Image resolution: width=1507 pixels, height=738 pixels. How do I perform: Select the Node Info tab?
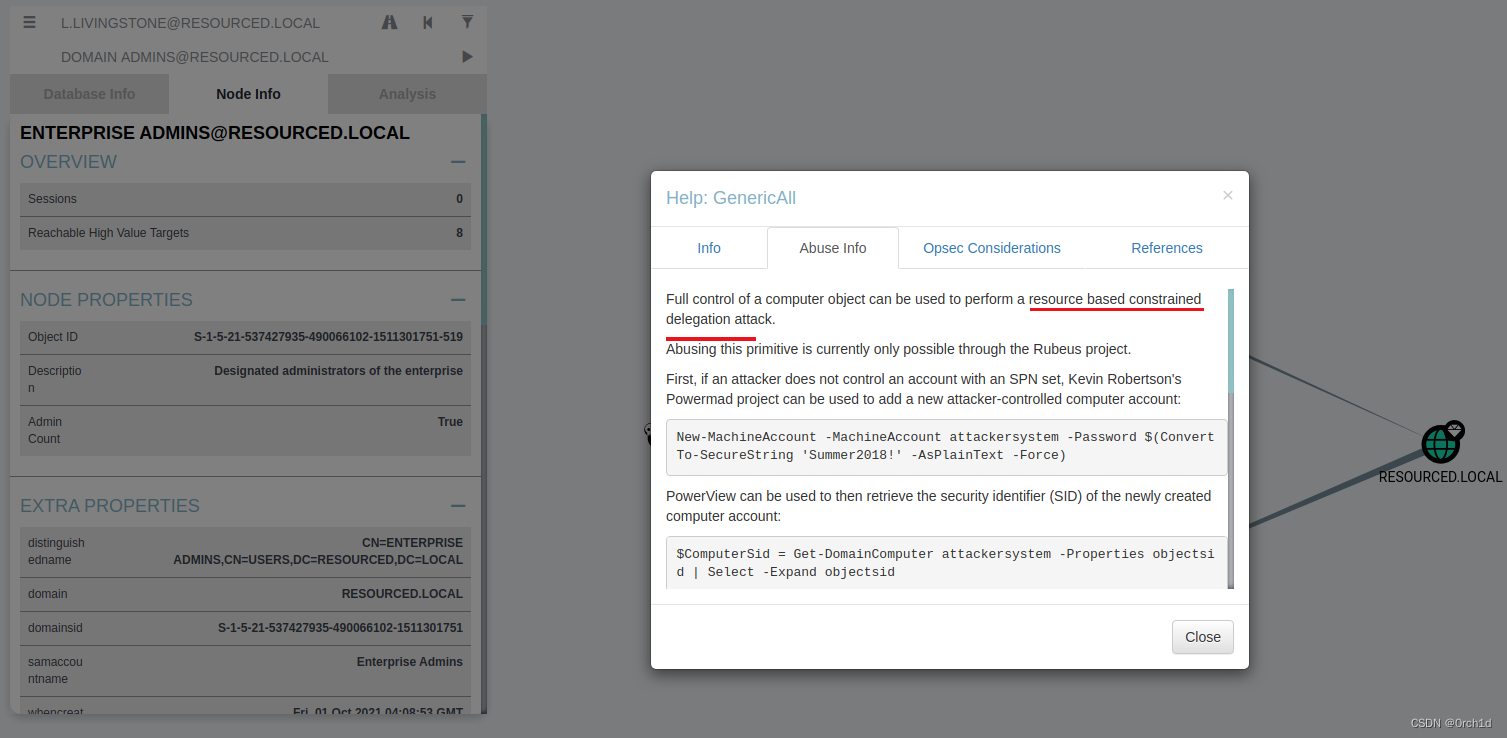[248, 94]
